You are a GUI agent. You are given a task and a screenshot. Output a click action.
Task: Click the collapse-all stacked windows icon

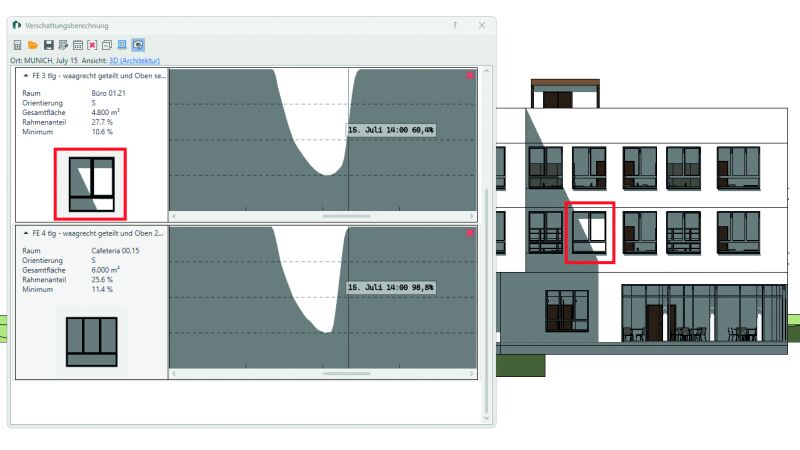click(107, 45)
